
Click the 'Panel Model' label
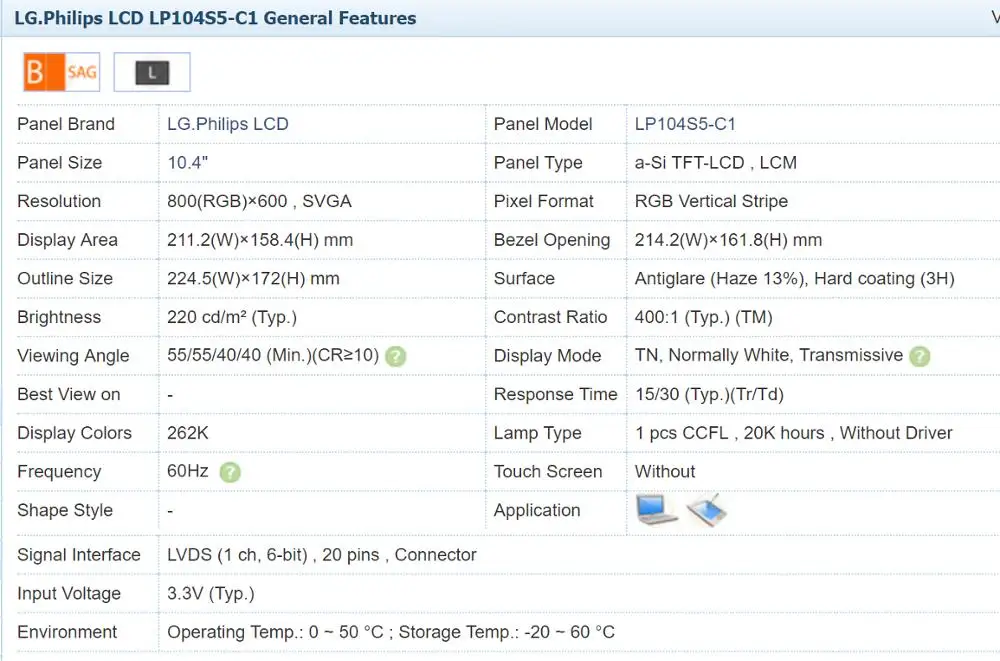pos(543,124)
